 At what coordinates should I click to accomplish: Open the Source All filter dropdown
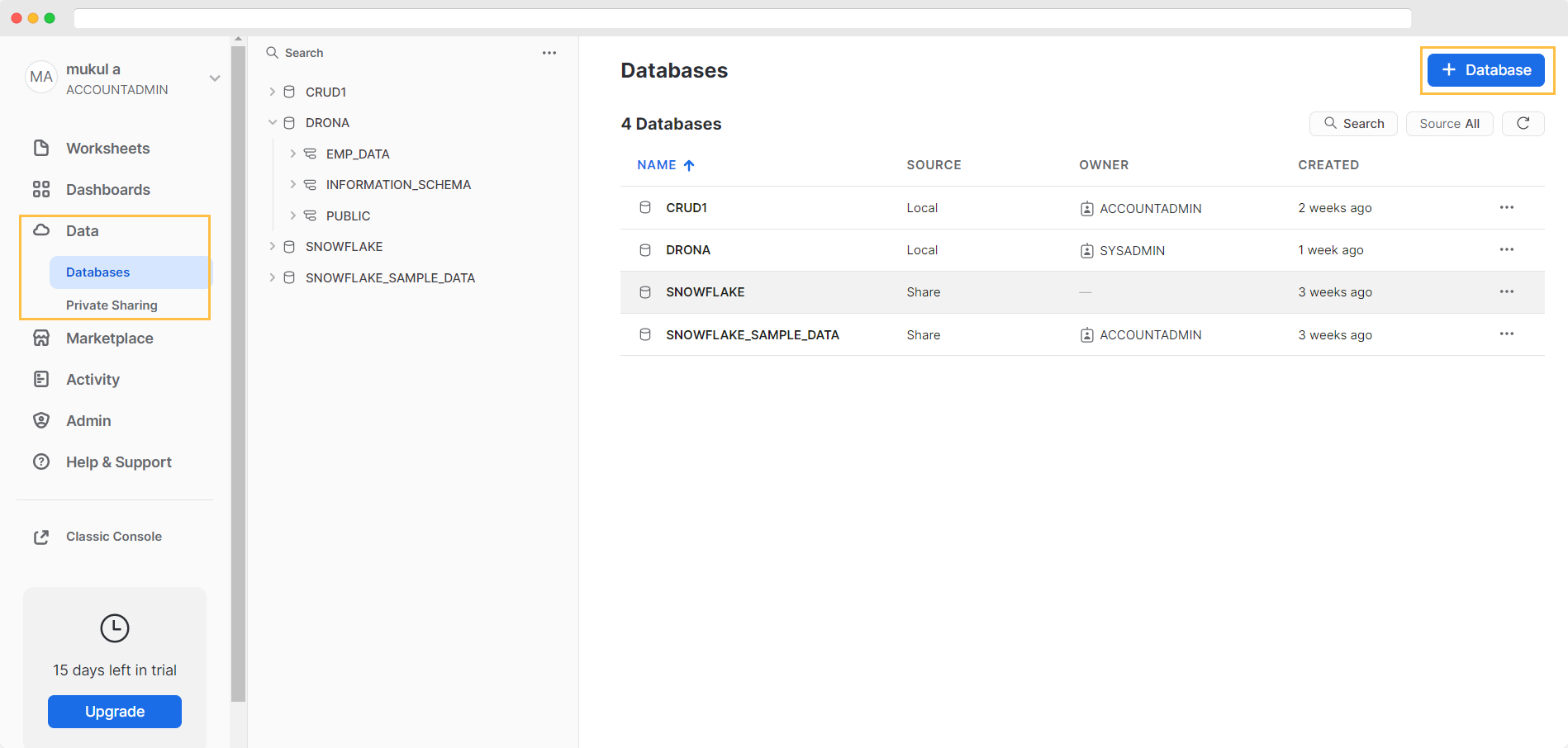pyautogui.click(x=1449, y=124)
